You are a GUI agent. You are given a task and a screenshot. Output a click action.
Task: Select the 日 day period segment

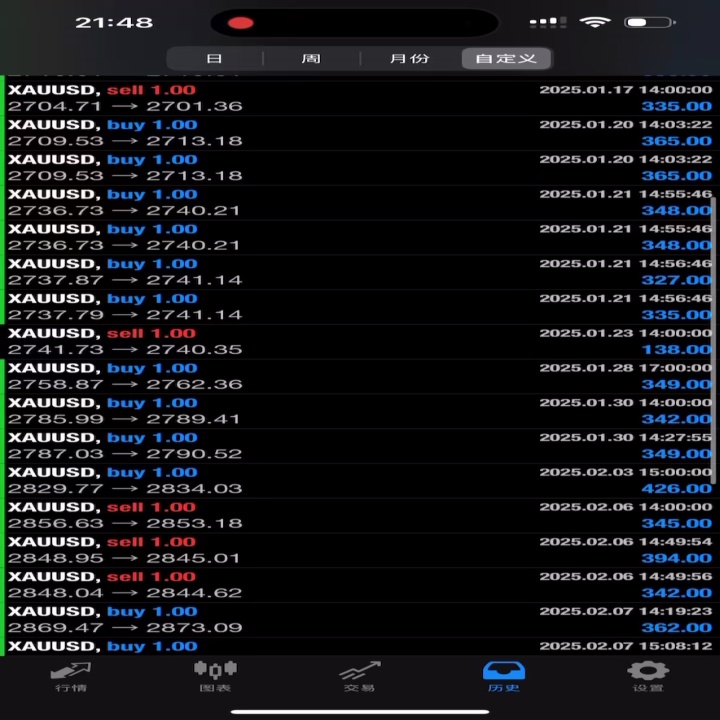click(214, 58)
